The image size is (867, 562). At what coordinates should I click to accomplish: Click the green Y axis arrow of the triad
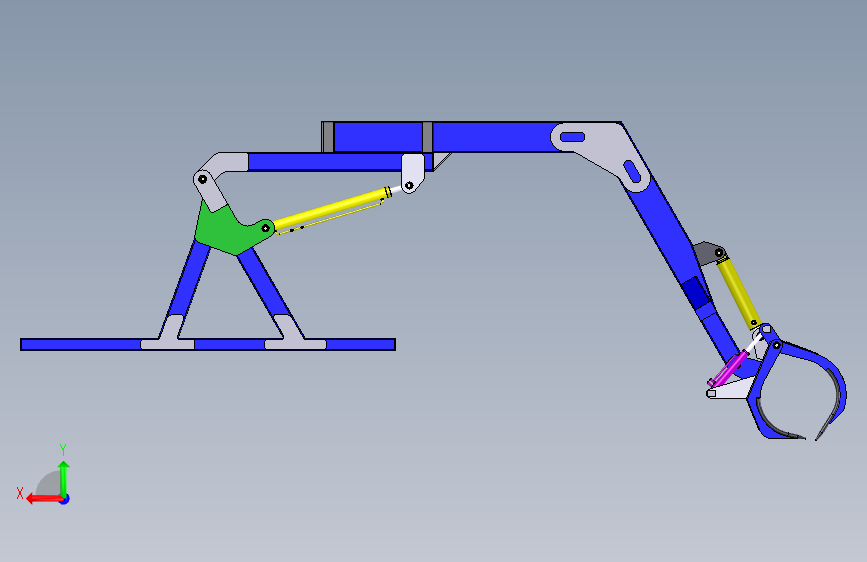point(64,479)
